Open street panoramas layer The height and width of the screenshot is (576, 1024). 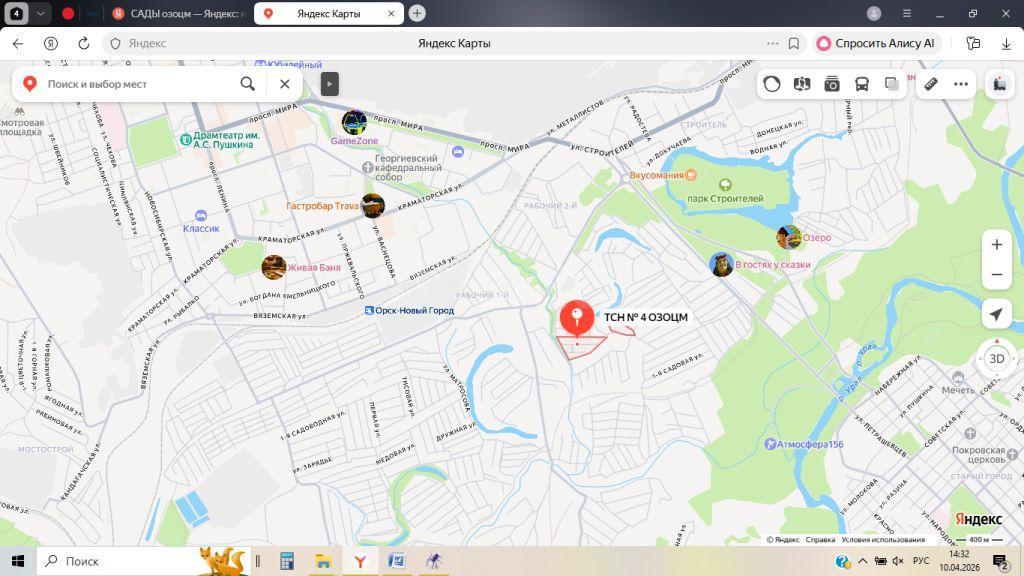click(801, 84)
